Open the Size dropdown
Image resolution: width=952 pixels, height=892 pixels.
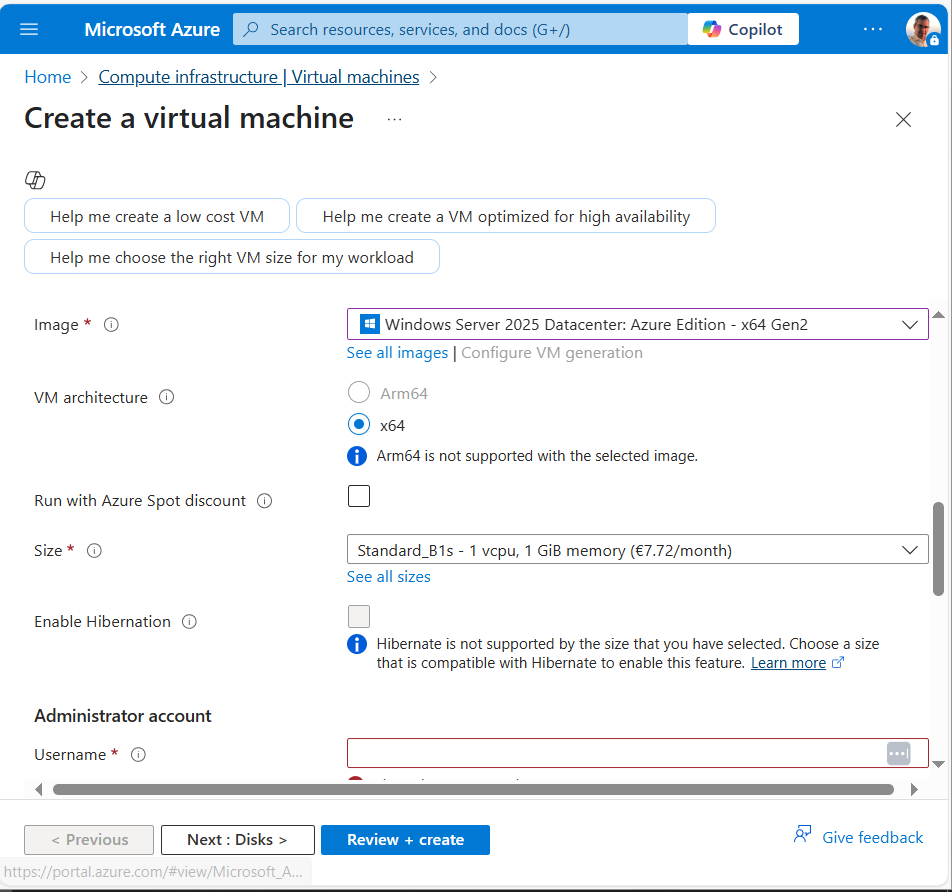click(638, 550)
